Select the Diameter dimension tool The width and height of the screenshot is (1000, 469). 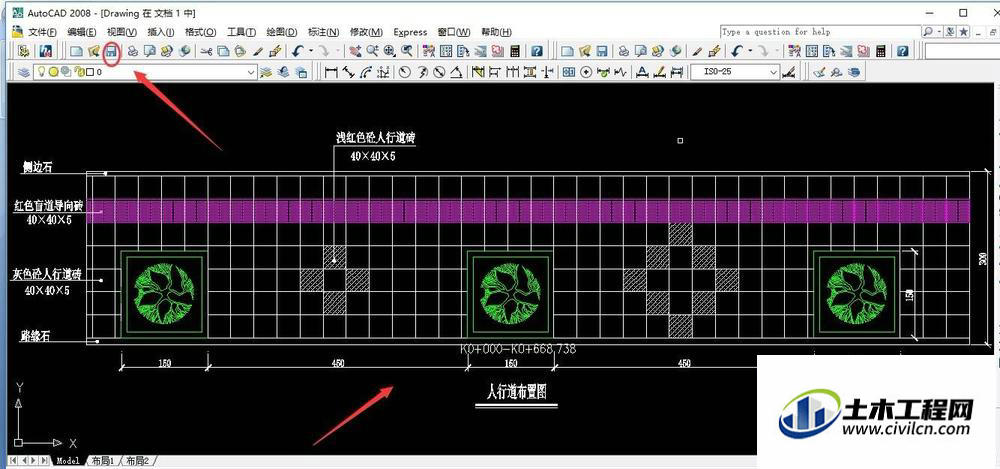coord(439,72)
